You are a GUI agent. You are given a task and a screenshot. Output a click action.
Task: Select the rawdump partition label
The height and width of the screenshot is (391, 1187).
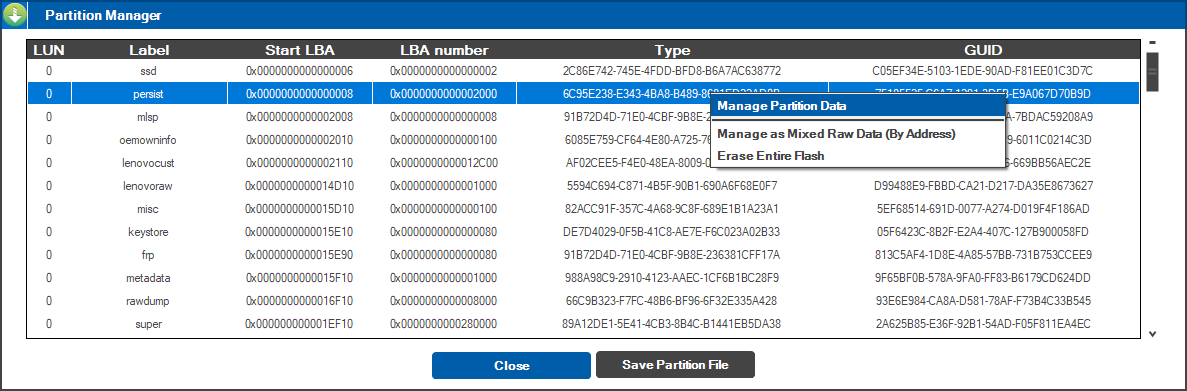[149, 301]
